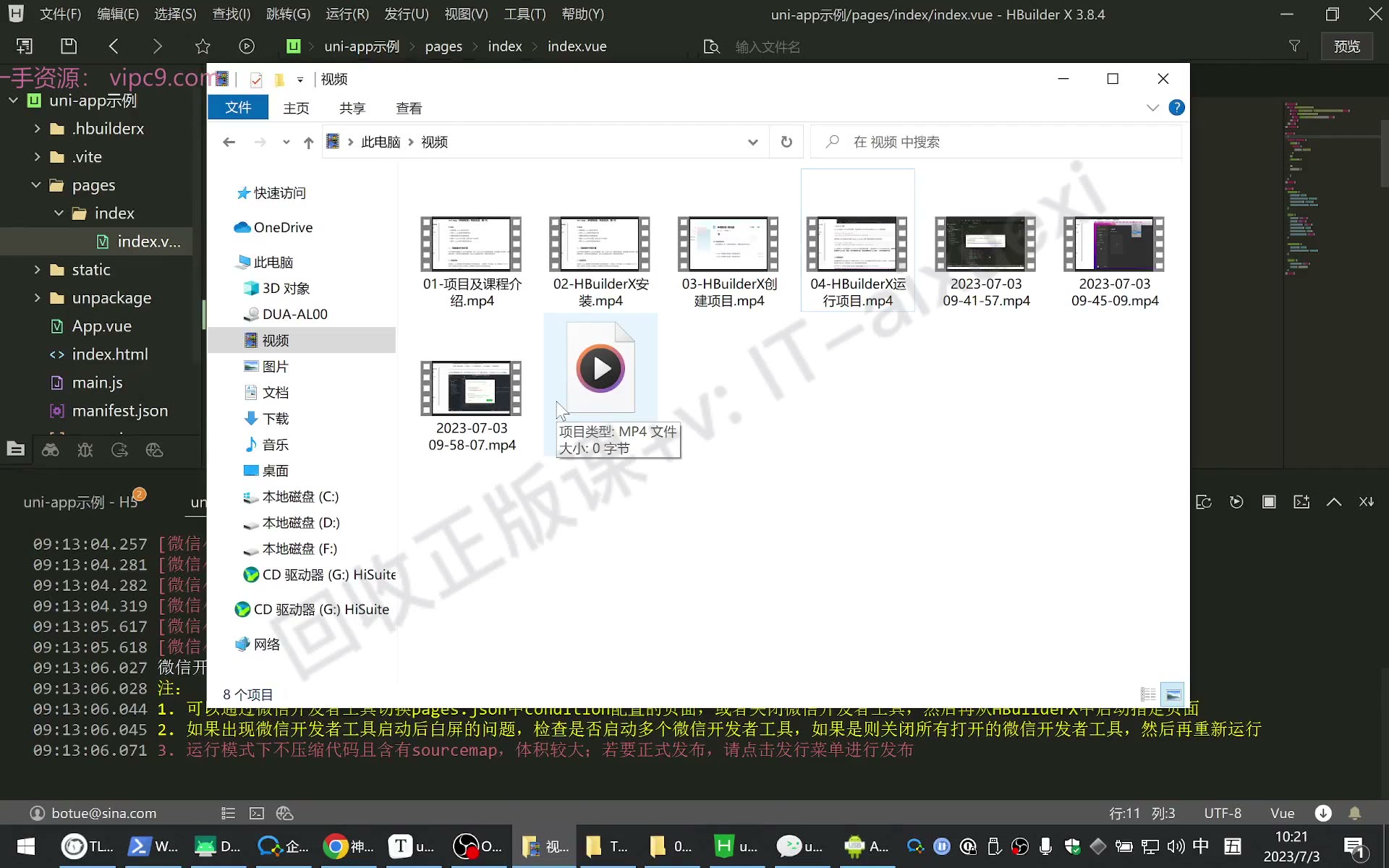
Task: Select 本地磁盘 (D:) in navigation pane
Action: coord(301,523)
